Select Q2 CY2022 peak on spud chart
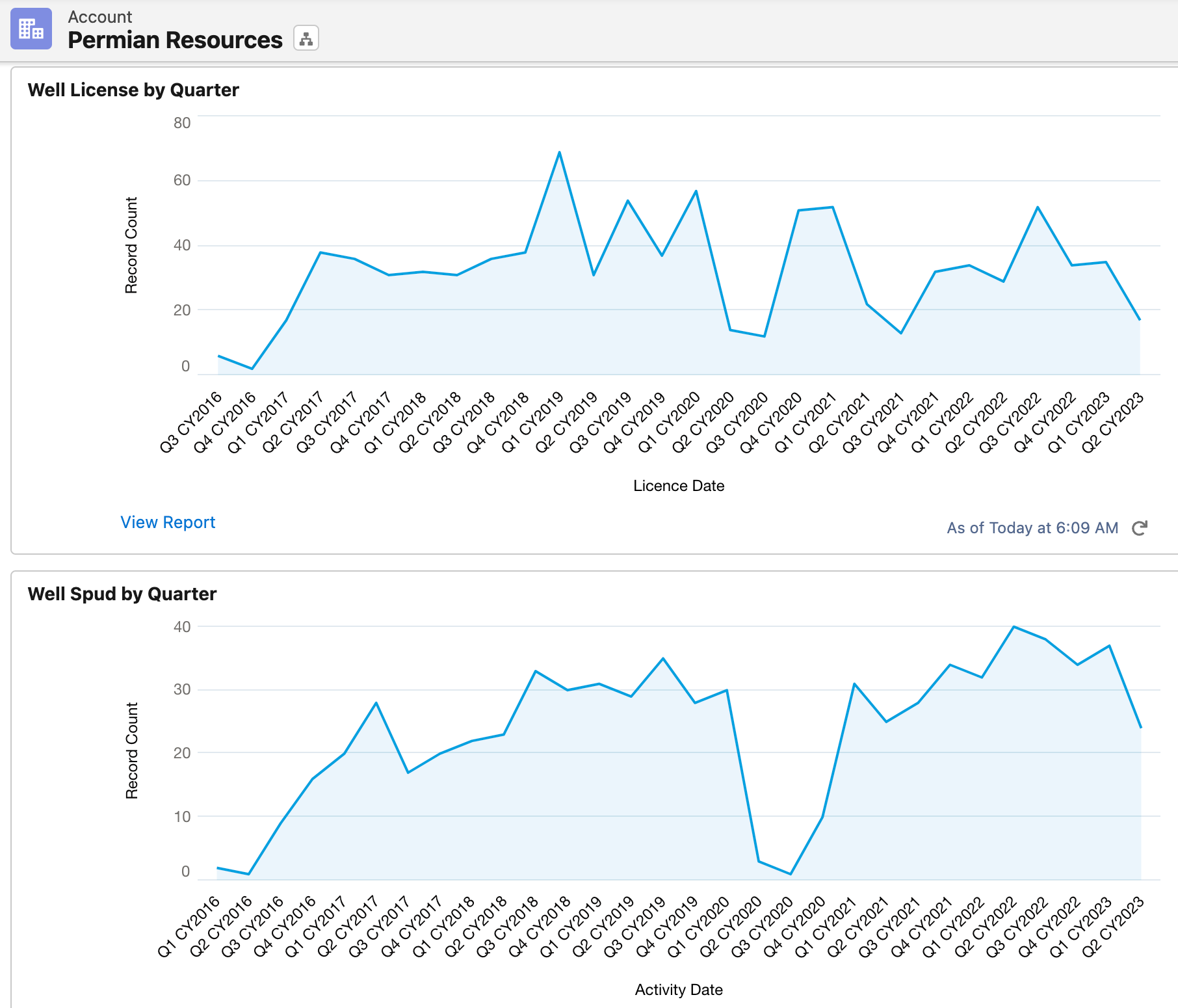The width and height of the screenshot is (1178, 1008). [1014, 627]
